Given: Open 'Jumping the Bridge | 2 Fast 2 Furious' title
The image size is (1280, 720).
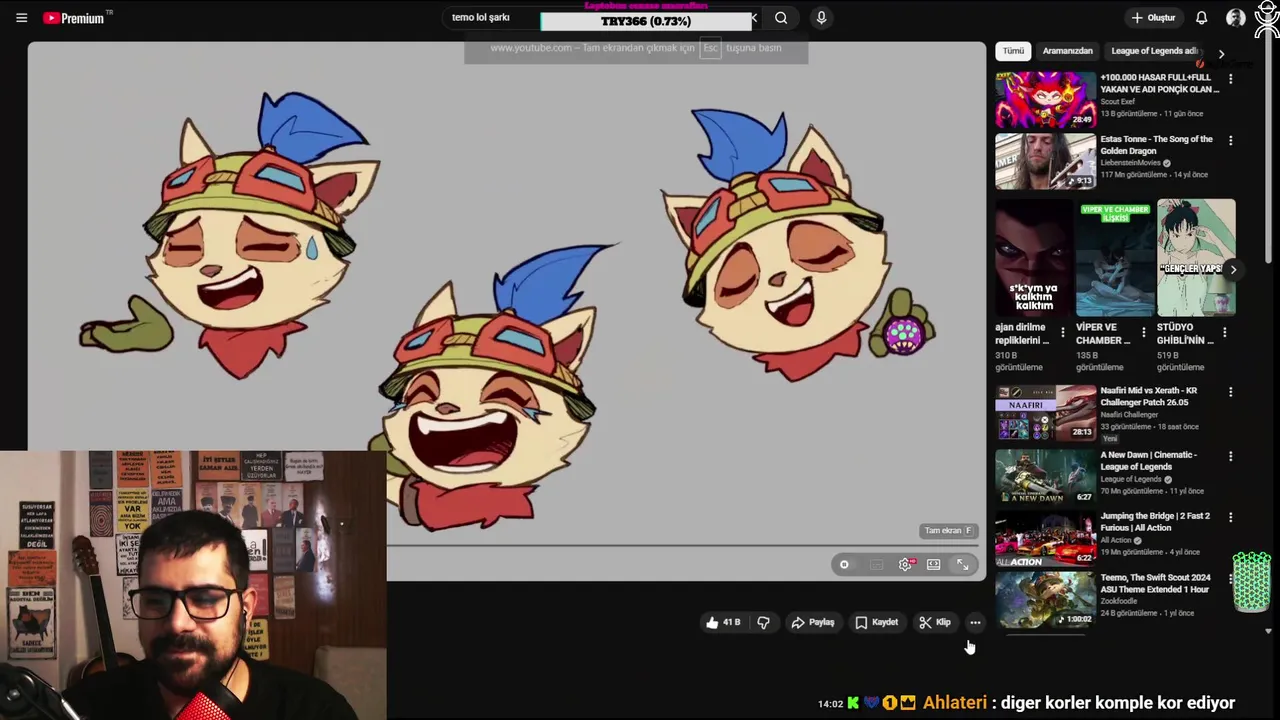Looking at the screenshot, I should click(1155, 522).
